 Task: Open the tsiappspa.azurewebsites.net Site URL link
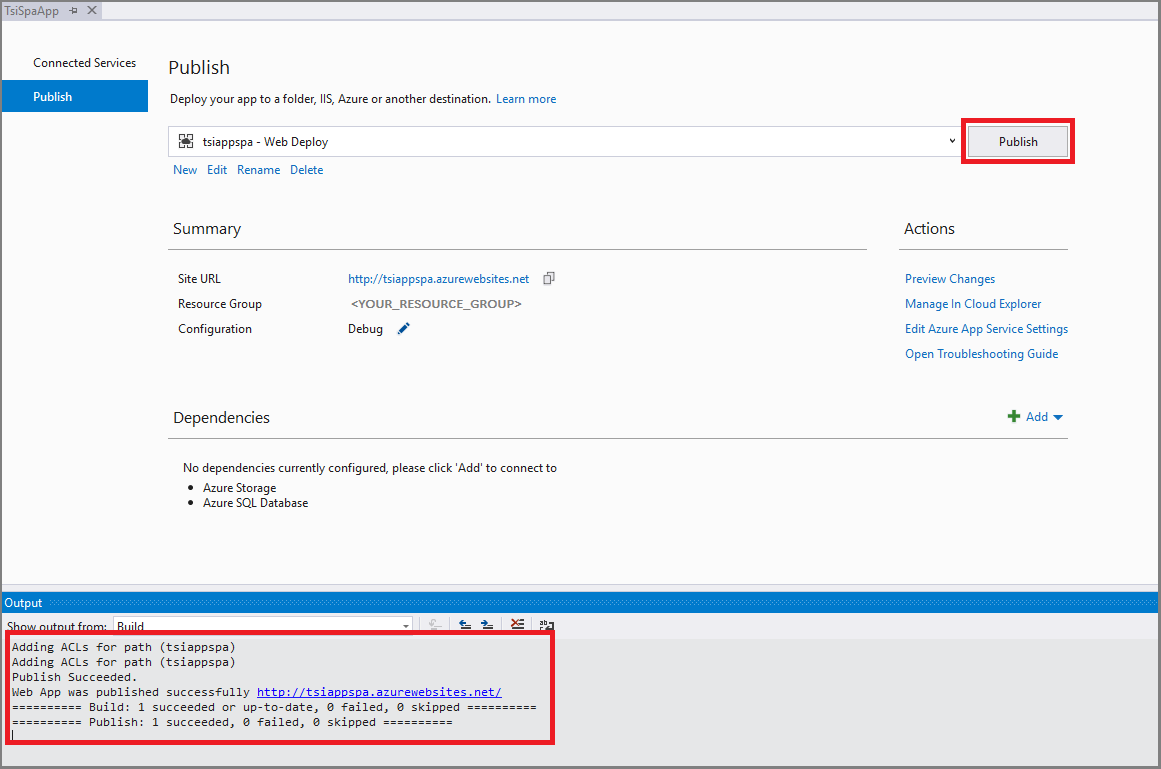pos(438,279)
